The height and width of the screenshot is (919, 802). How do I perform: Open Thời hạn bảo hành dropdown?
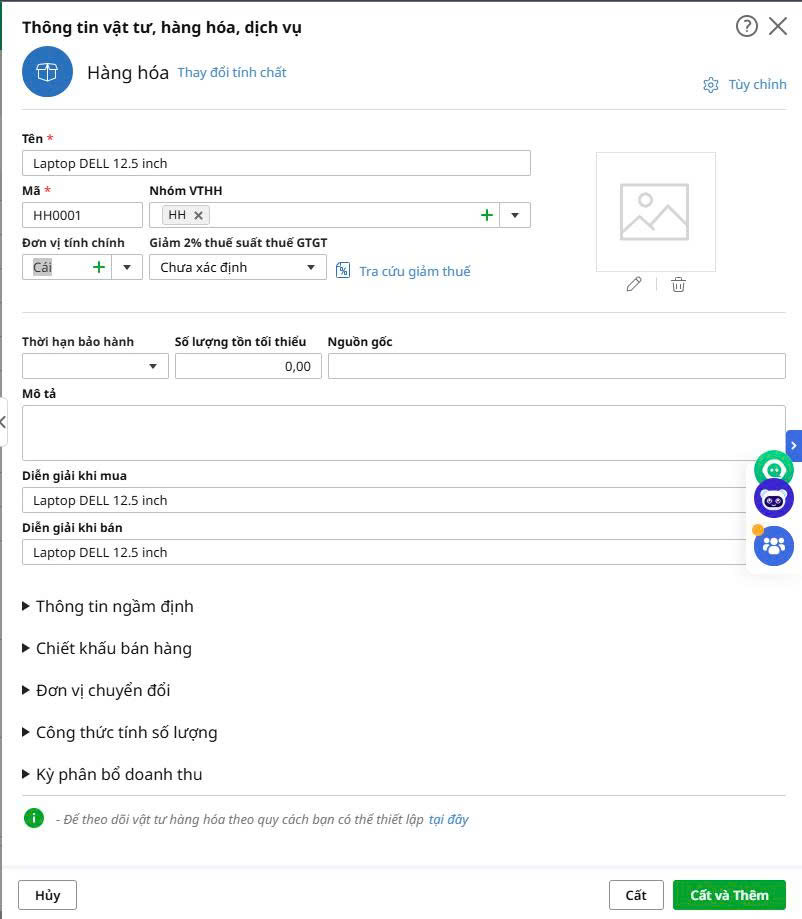coord(153,367)
